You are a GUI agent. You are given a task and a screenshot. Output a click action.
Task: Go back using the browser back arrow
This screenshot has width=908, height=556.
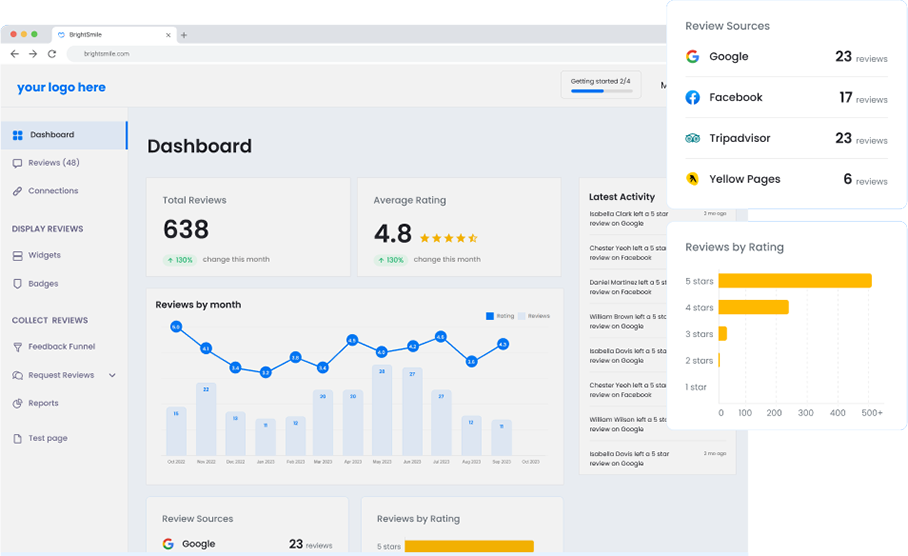(14, 54)
